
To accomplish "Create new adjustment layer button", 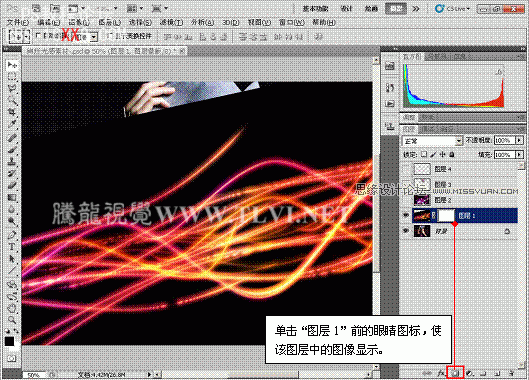I will [x=470, y=373].
